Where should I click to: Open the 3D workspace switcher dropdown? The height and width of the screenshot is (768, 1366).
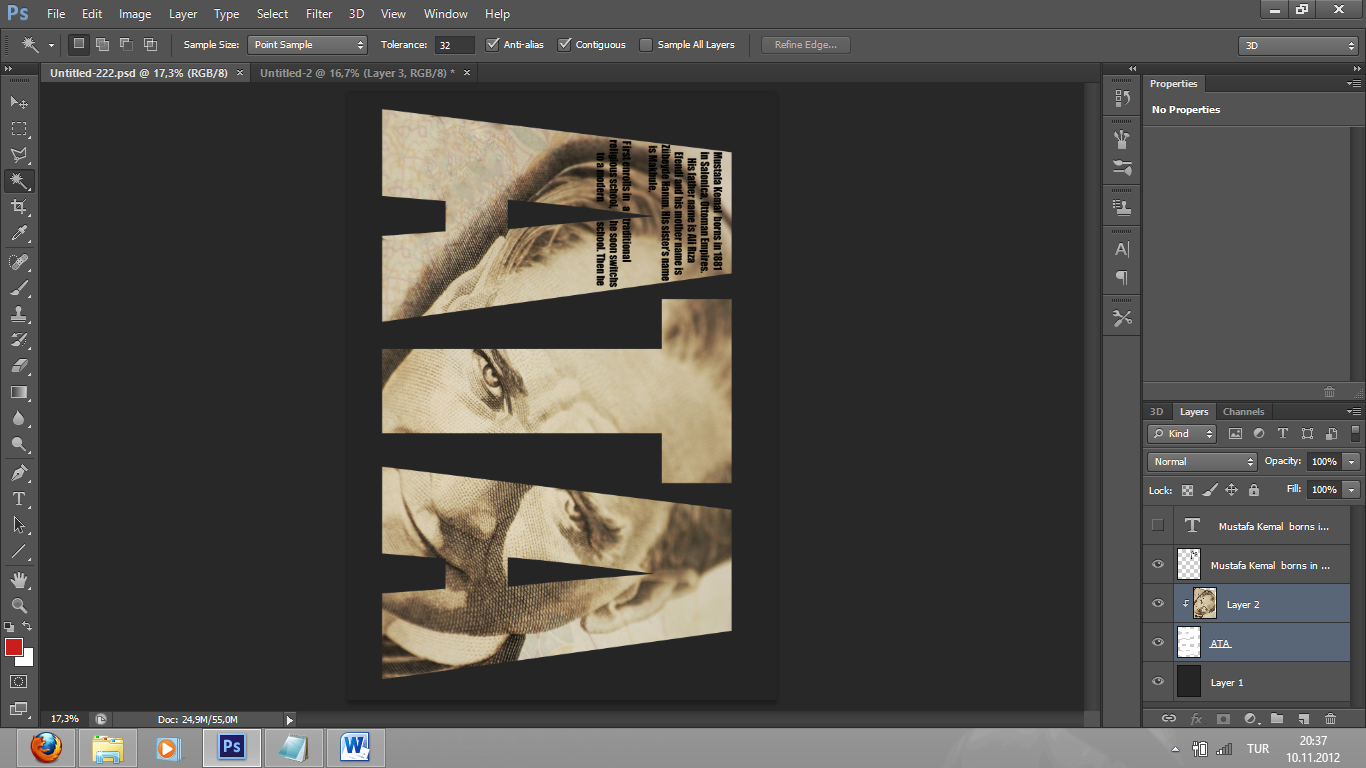pyautogui.click(x=1298, y=46)
